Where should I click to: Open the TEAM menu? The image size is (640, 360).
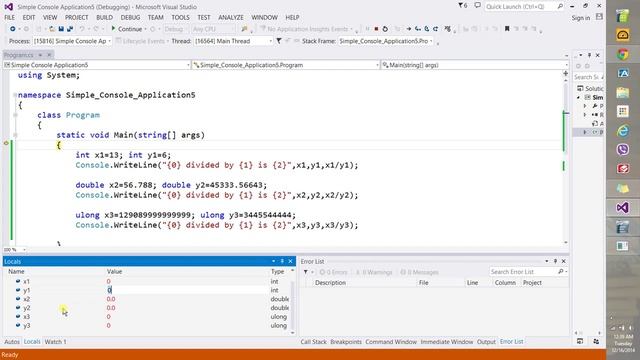click(x=156, y=18)
